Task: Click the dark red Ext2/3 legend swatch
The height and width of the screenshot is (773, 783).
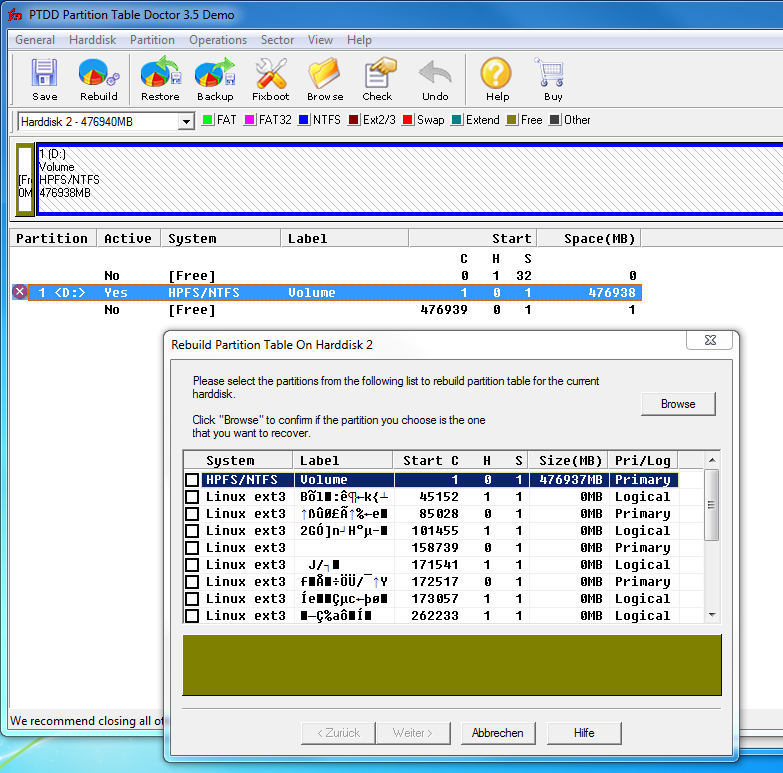Action: (354, 120)
